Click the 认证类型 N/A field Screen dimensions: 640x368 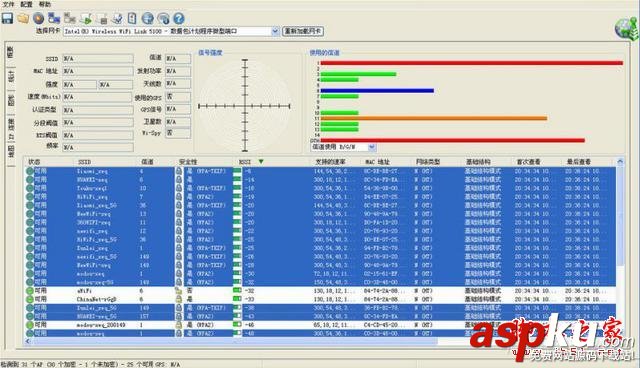coord(98,110)
